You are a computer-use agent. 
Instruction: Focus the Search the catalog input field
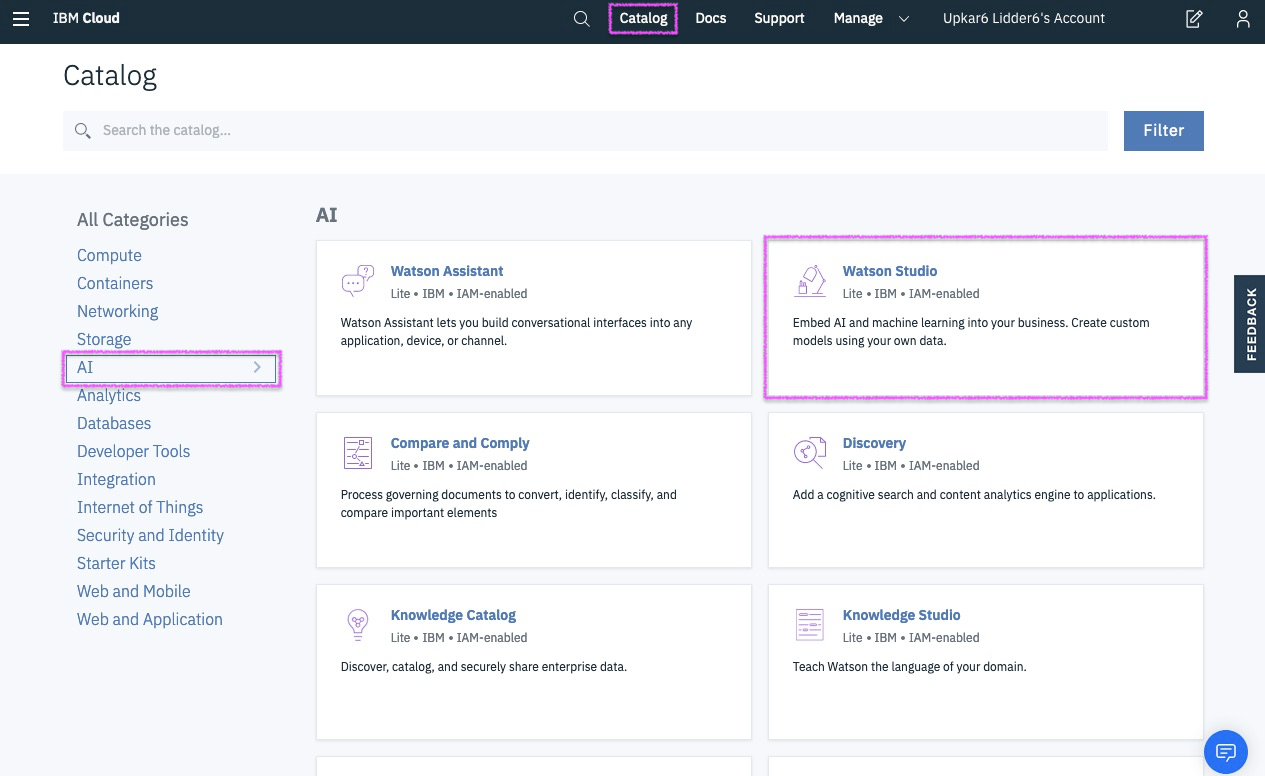(x=585, y=131)
